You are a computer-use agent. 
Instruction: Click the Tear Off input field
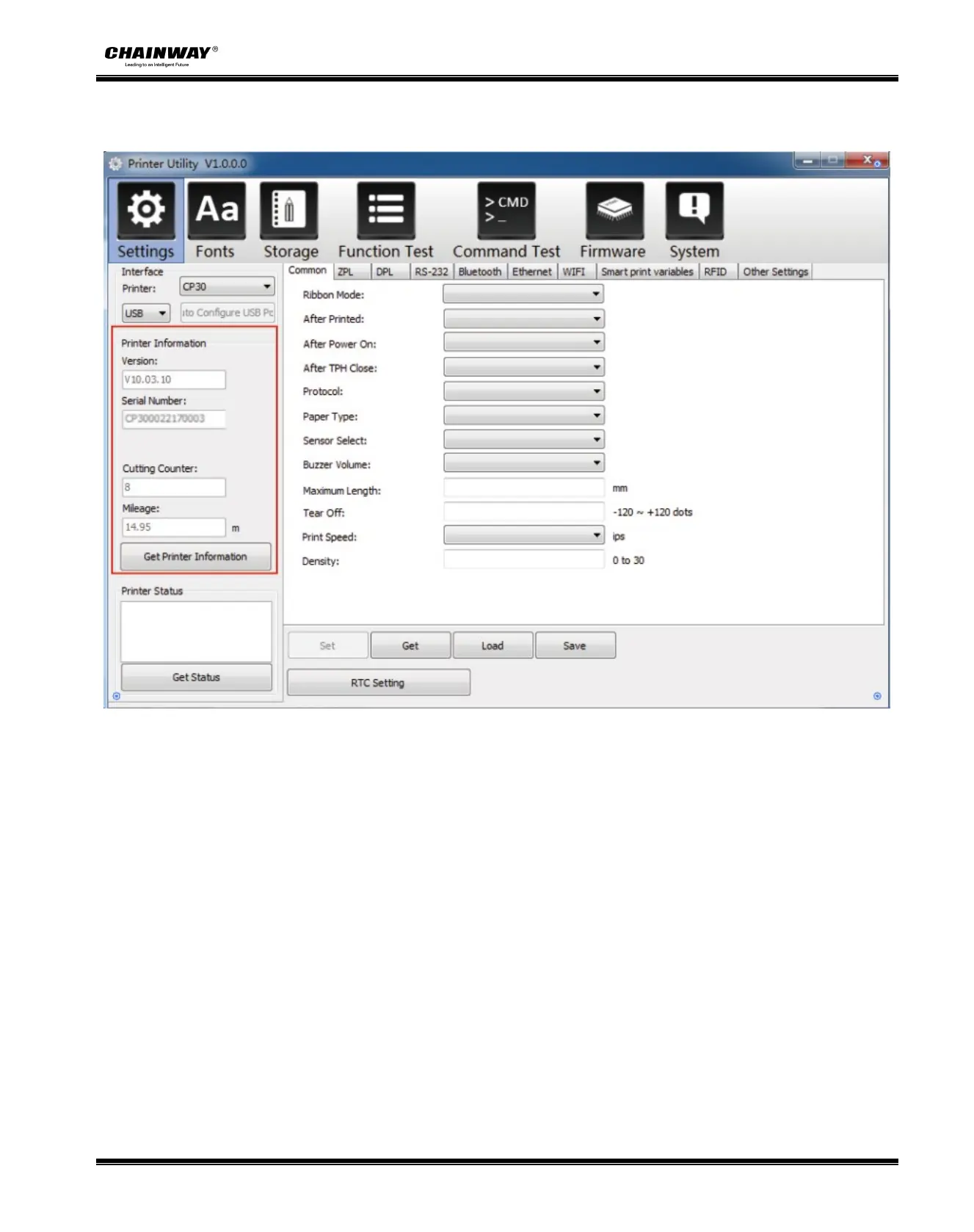coord(523,512)
